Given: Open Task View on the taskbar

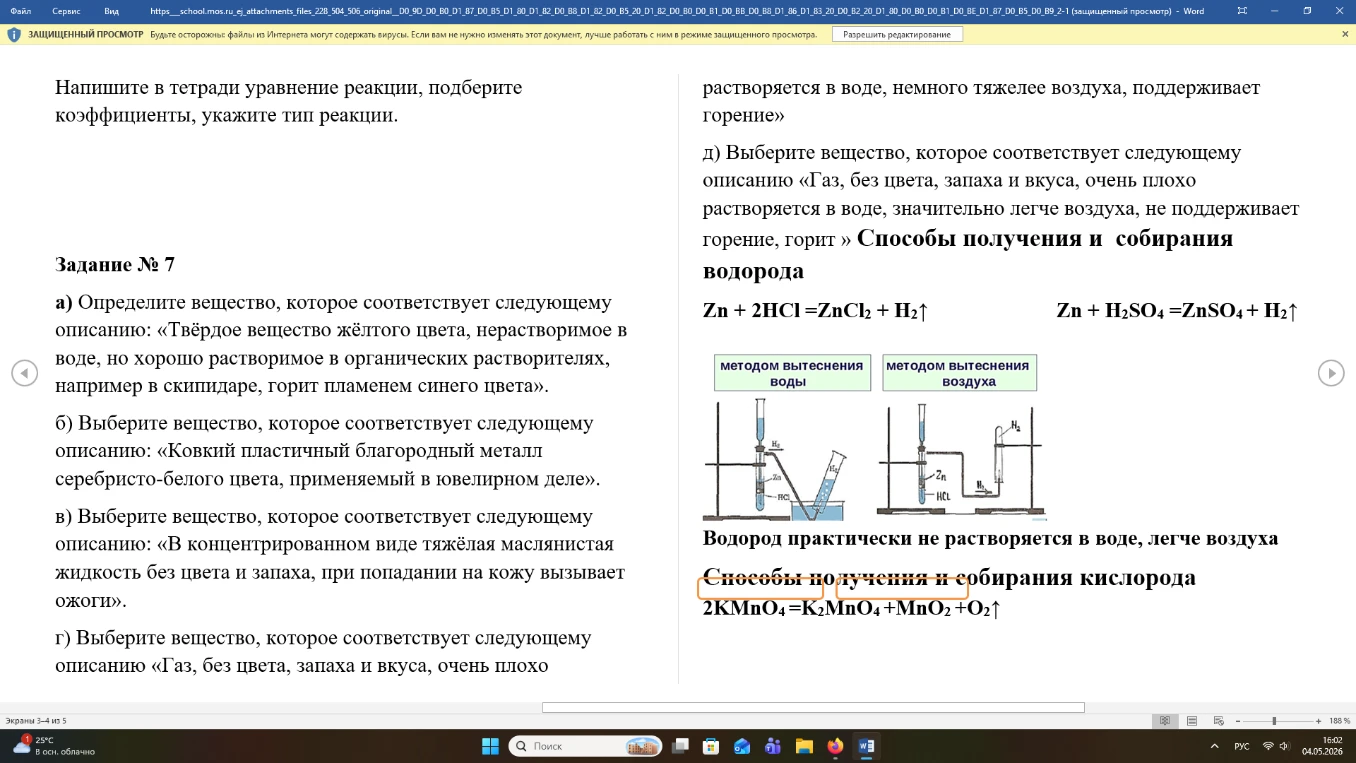Looking at the screenshot, I should click(681, 746).
